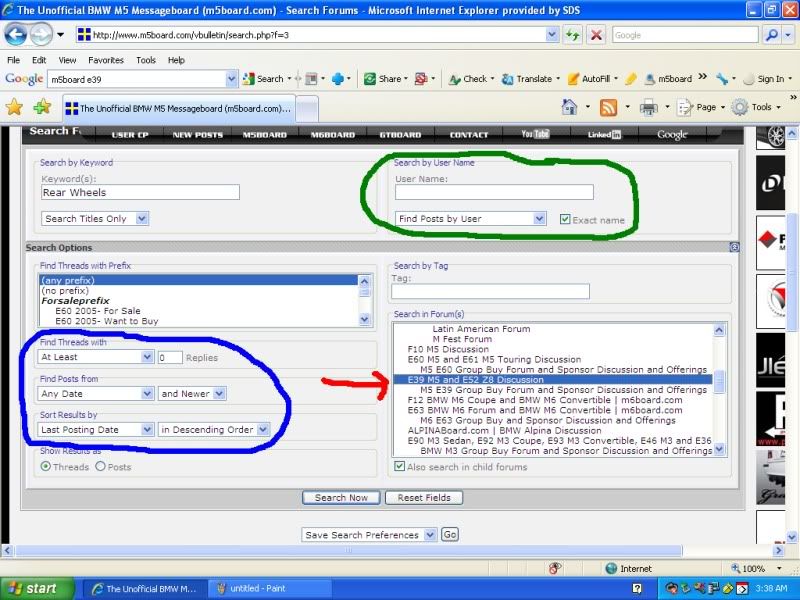Image resolution: width=800 pixels, height=600 pixels.
Task: Click the Tag input field
Action: pyautogui.click(x=490, y=291)
